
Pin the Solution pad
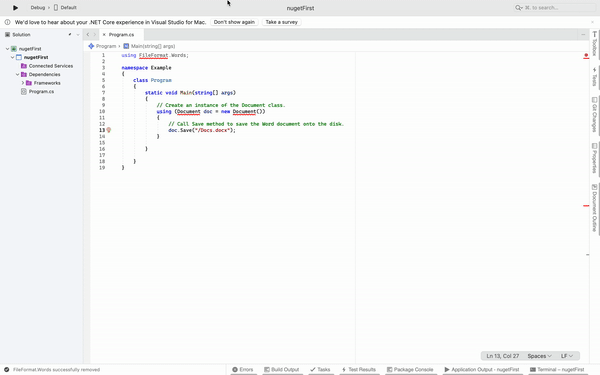tap(70, 34)
